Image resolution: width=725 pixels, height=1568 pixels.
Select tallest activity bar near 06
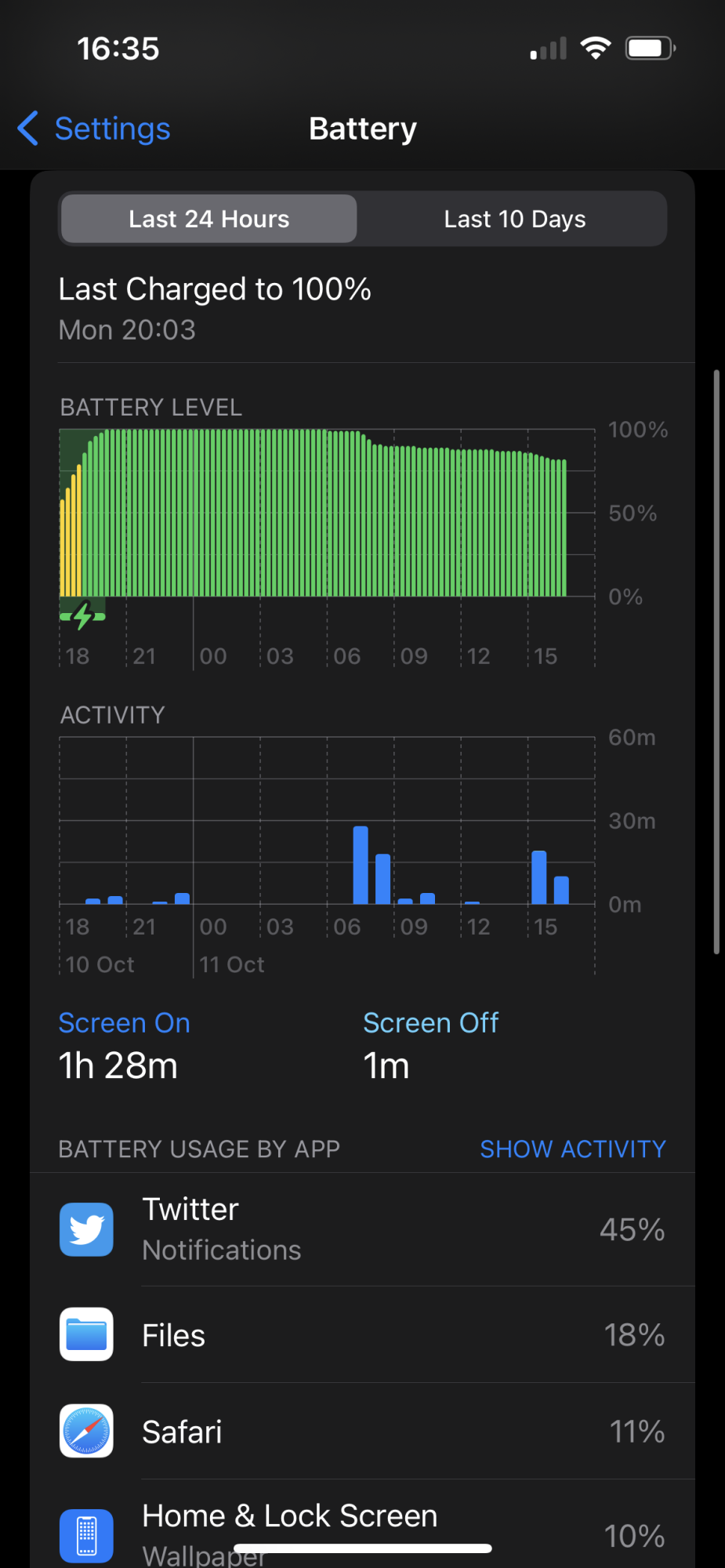click(x=361, y=865)
